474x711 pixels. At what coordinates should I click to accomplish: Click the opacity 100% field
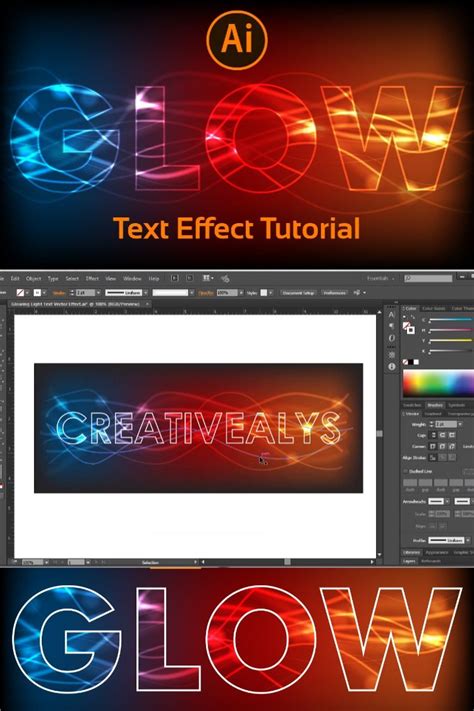(x=227, y=293)
